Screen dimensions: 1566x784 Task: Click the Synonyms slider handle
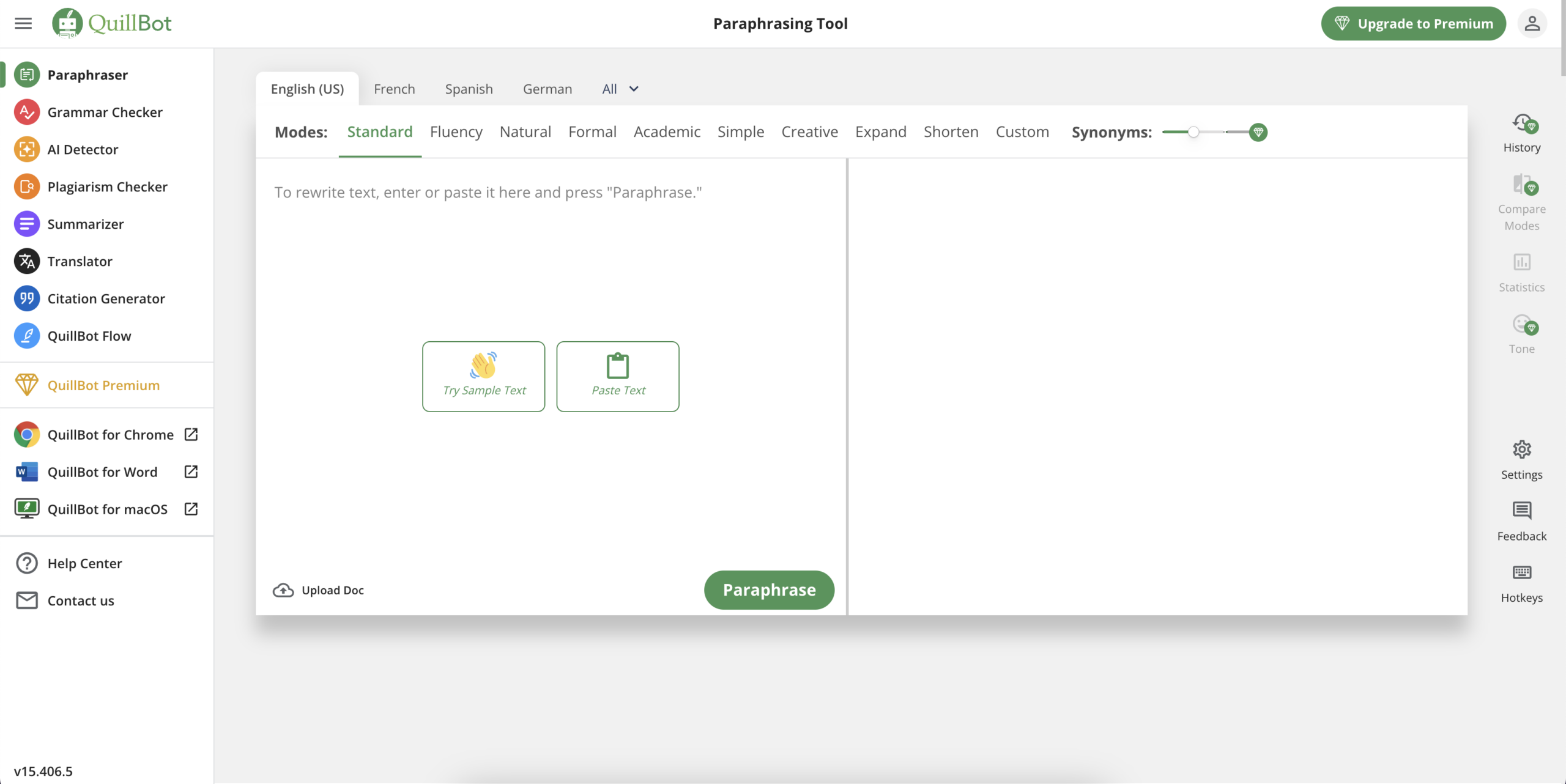click(1193, 132)
